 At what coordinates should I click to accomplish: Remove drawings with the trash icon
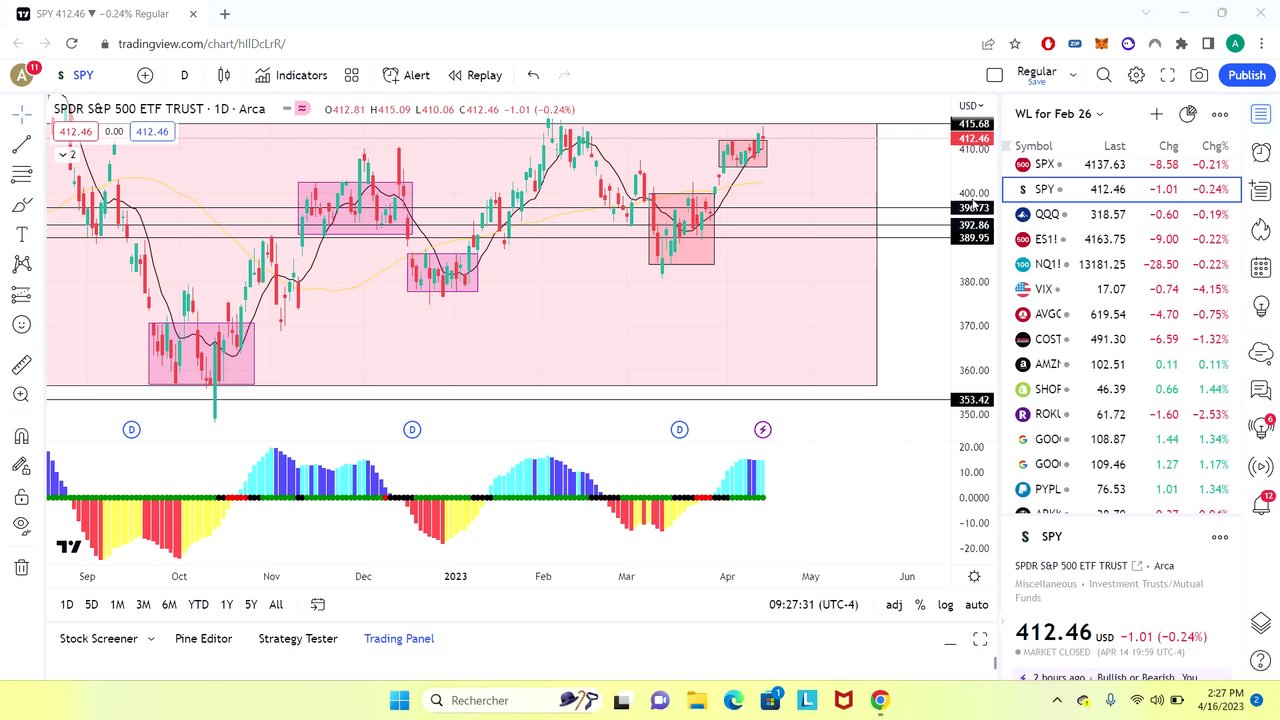point(21,567)
